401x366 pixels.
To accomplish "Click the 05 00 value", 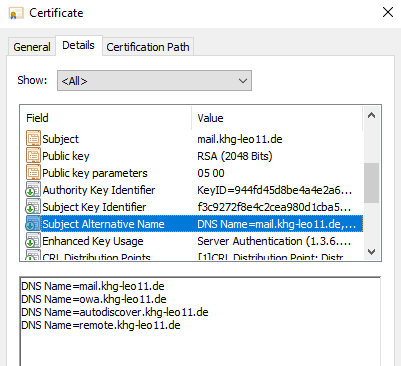I will click(211, 173).
